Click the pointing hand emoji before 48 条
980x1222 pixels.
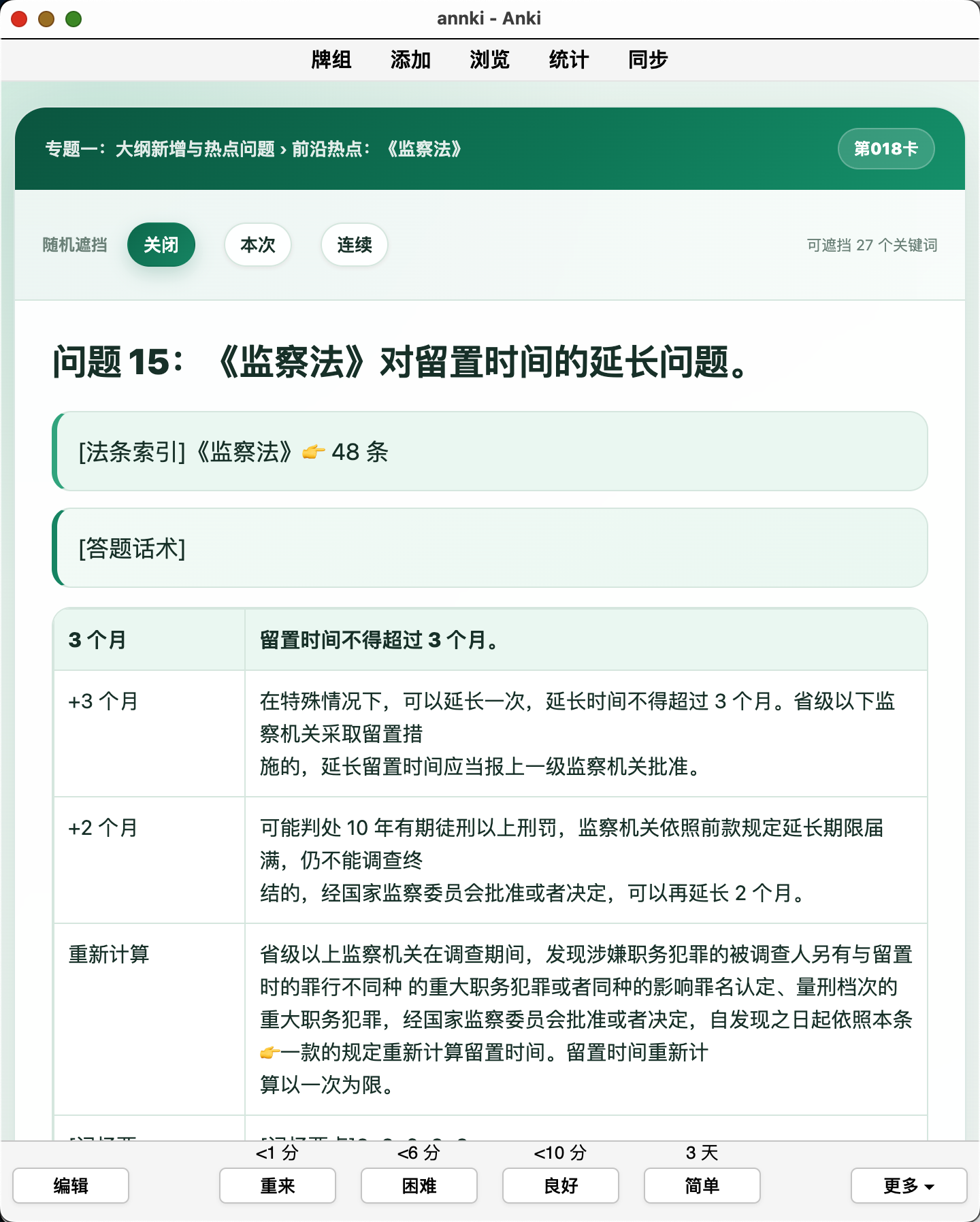(x=313, y=452)
